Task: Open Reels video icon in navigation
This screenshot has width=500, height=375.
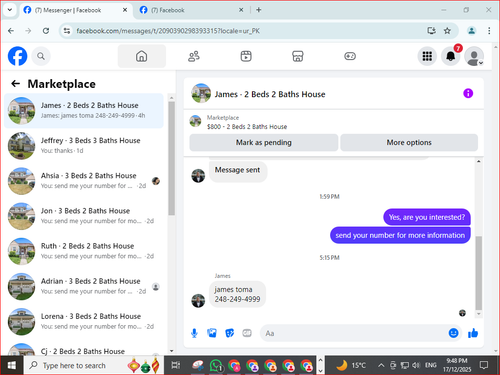Action: 246,56
